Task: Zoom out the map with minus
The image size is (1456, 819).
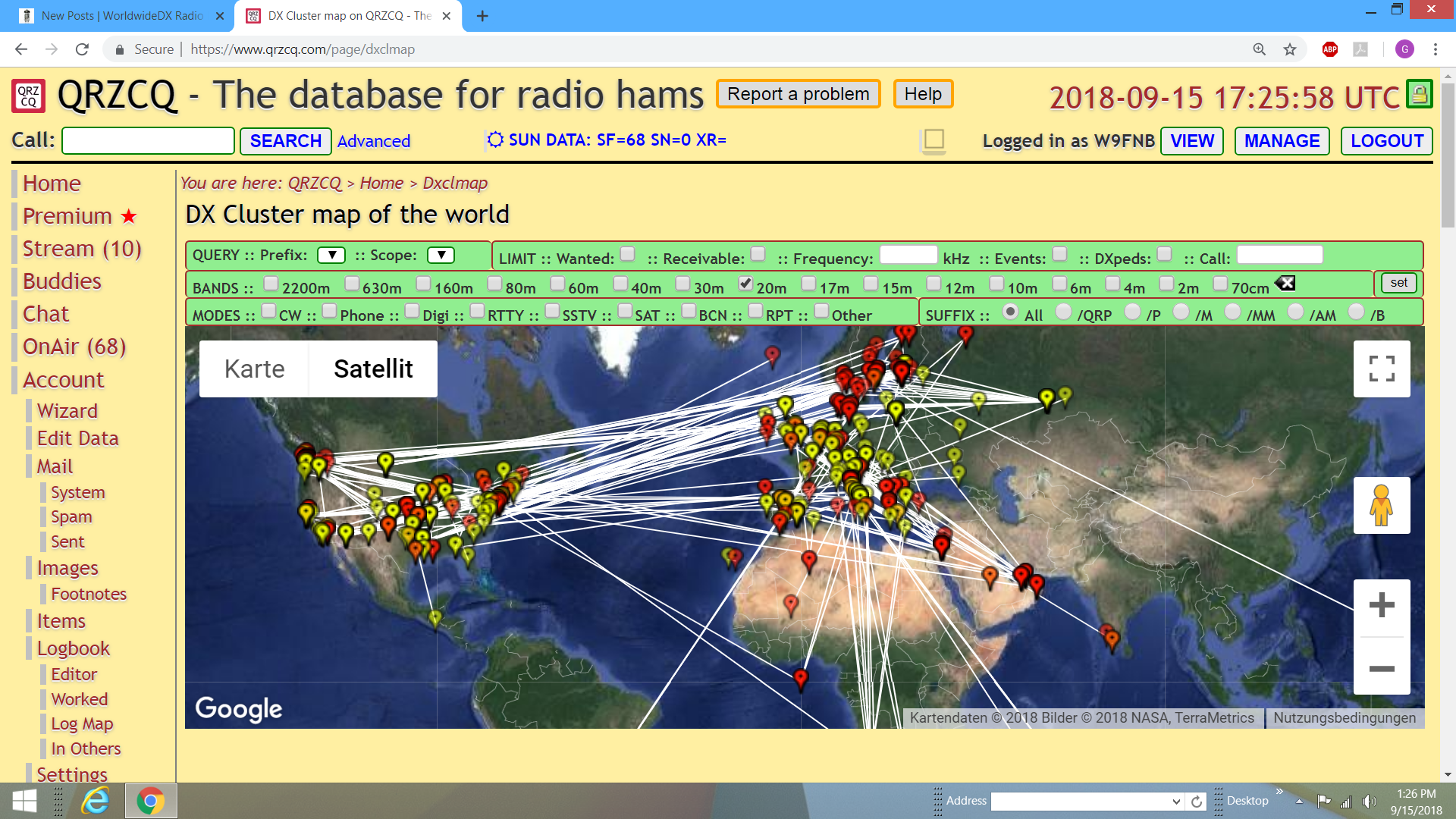Action: coord(1381,668)
